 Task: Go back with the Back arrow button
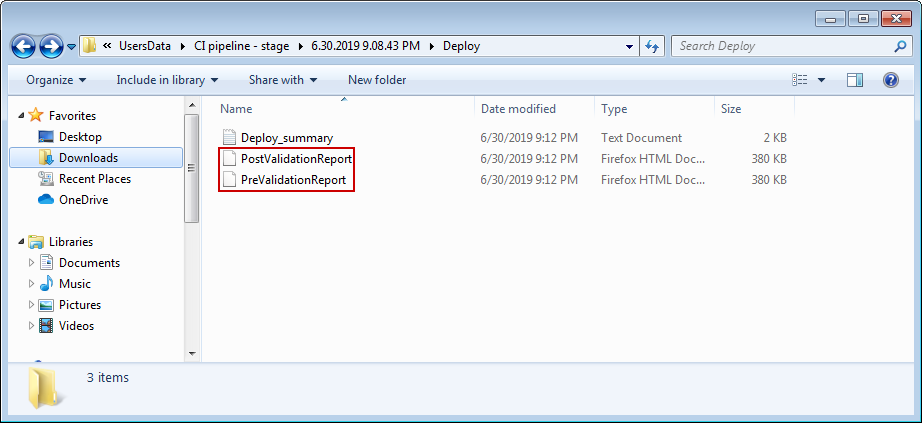click(23, 46)
